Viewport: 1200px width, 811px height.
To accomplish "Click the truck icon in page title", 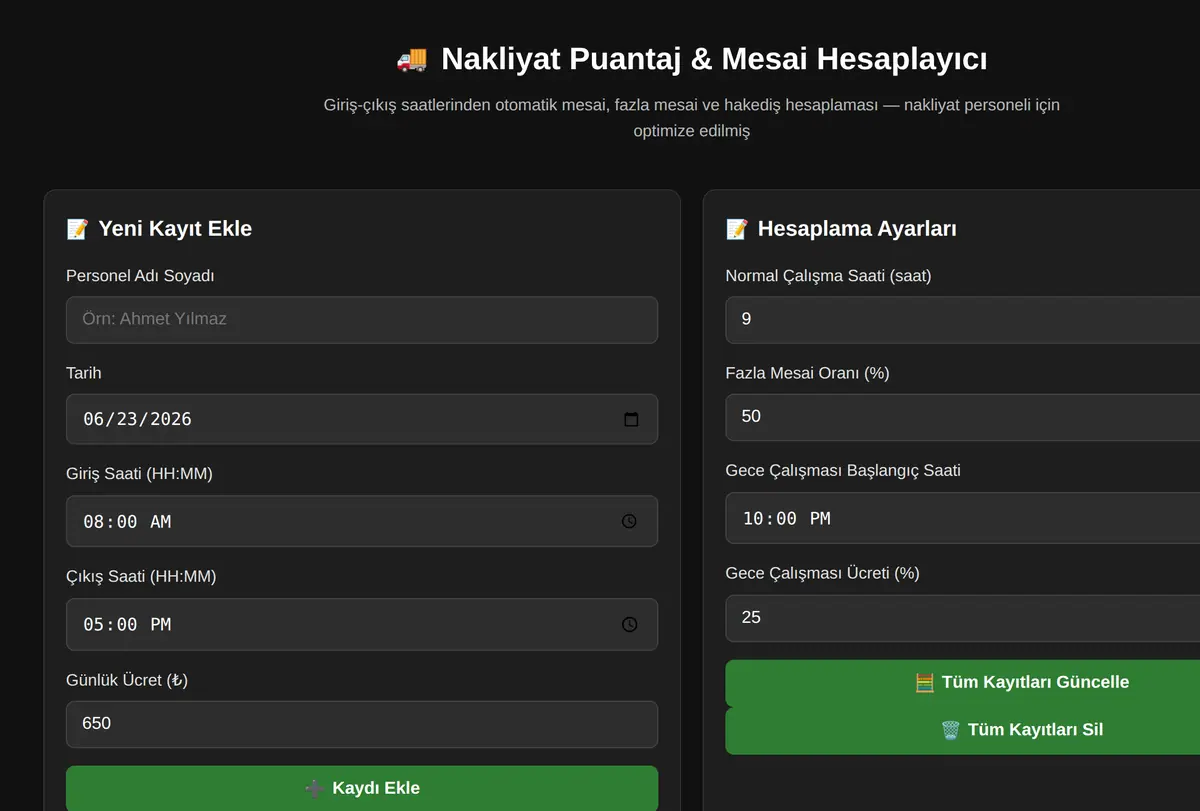I will point(412,59).
